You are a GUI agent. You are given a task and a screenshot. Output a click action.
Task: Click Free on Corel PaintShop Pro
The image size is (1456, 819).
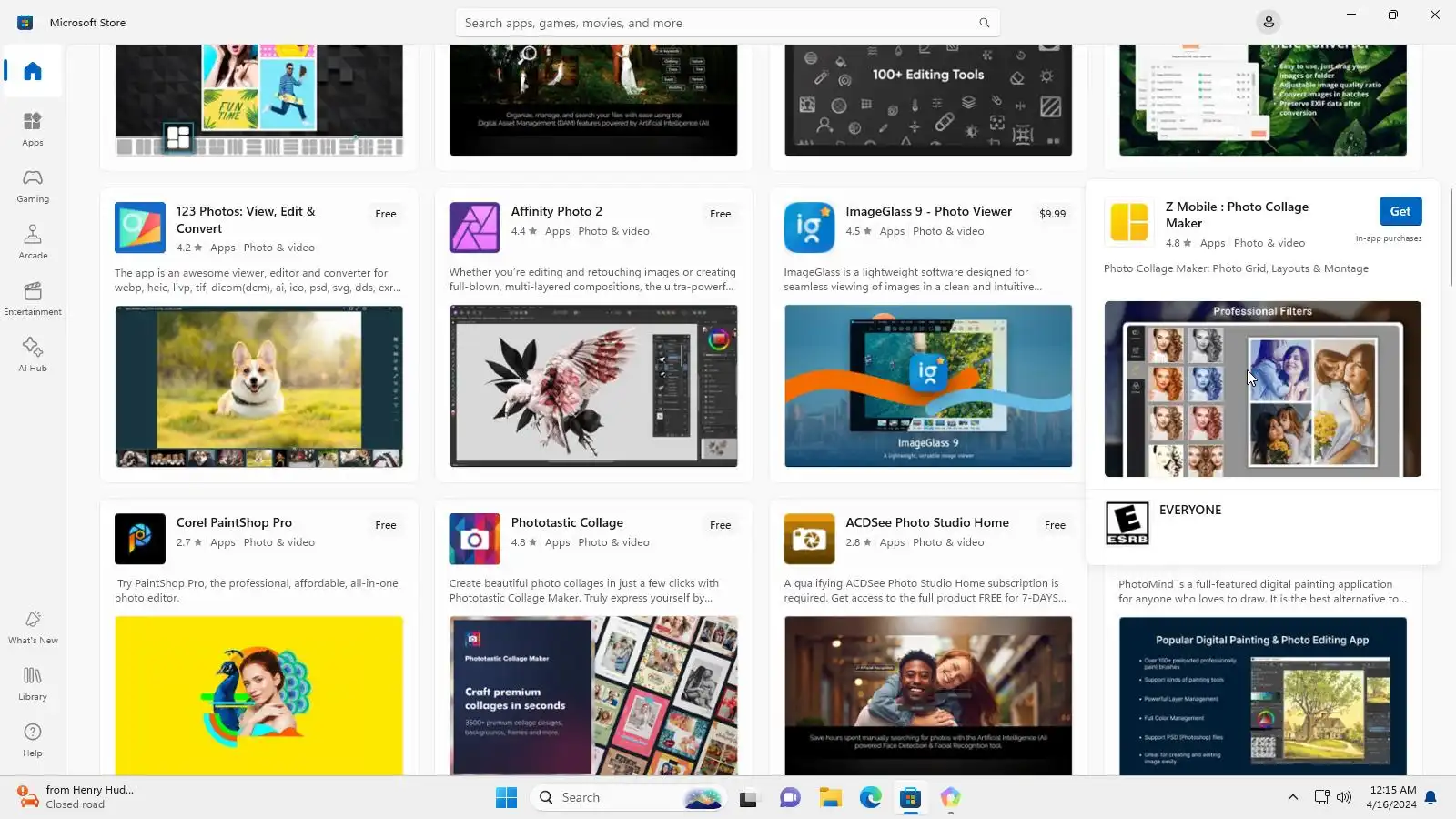[386, 525]
